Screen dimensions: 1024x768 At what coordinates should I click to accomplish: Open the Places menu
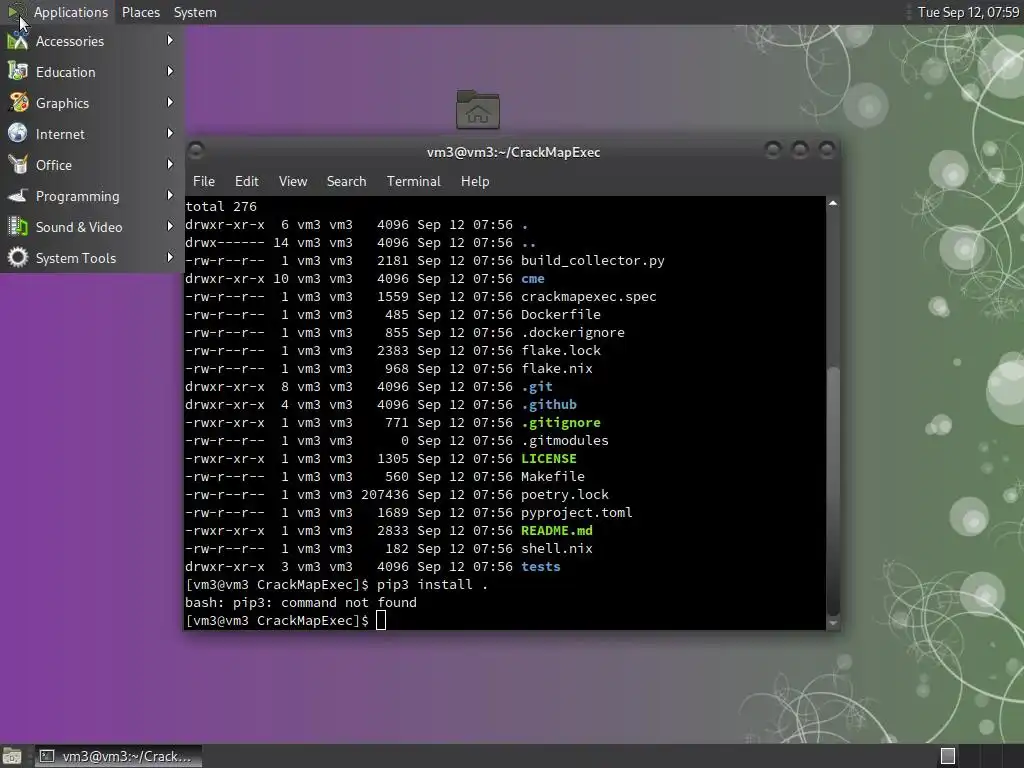pos(140,12)
